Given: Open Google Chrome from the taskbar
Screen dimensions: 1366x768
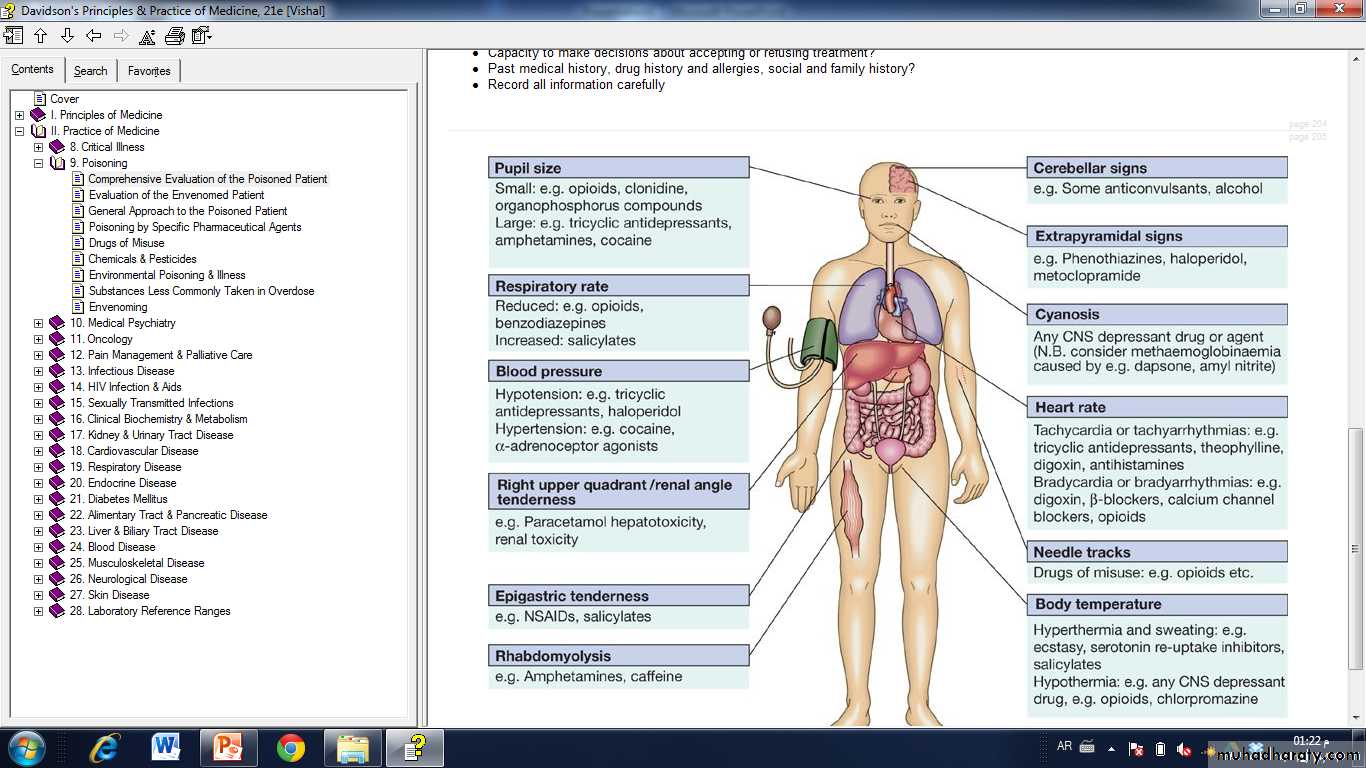Looking at the screenshot, I should click(x=291, y=747).
